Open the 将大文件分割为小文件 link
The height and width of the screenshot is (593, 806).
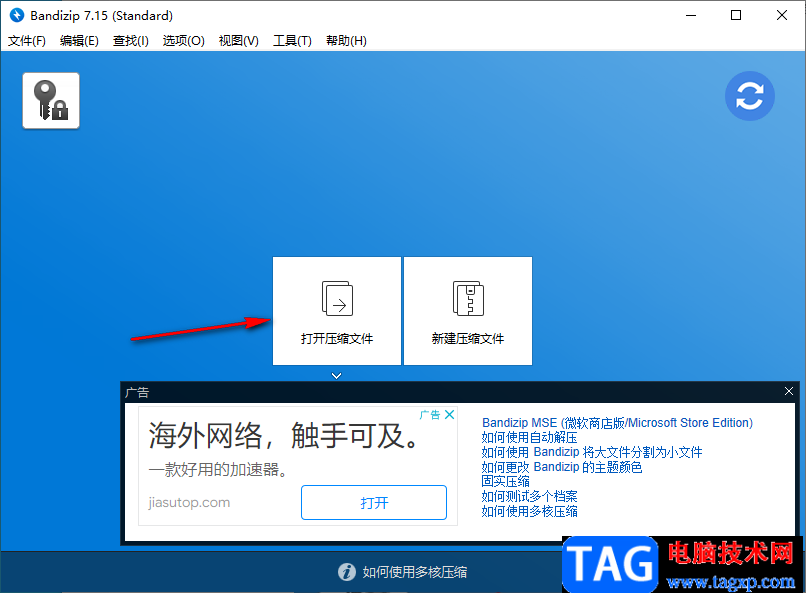pos(592,452)
